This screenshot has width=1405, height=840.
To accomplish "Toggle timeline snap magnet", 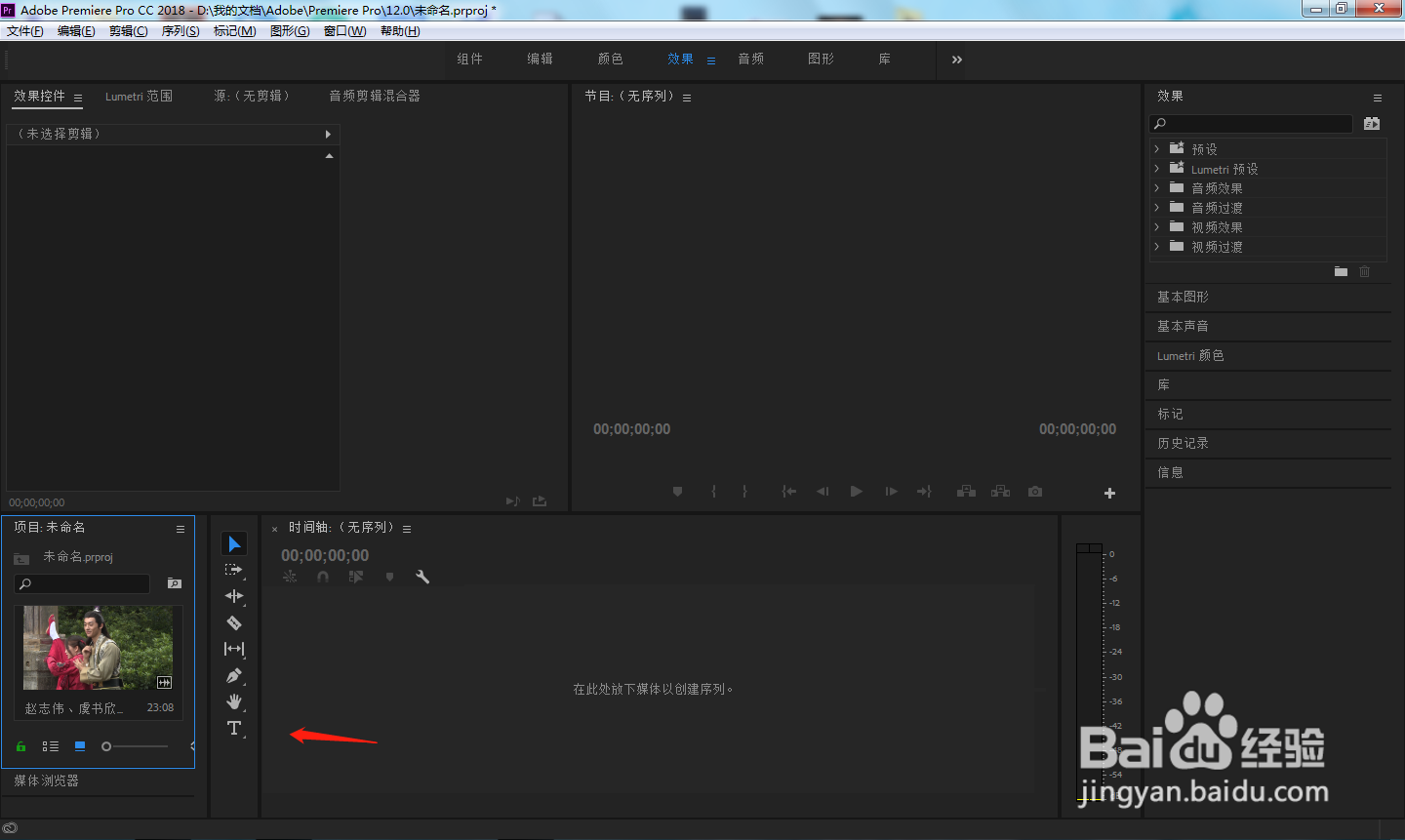I will (x=323, y=577).
